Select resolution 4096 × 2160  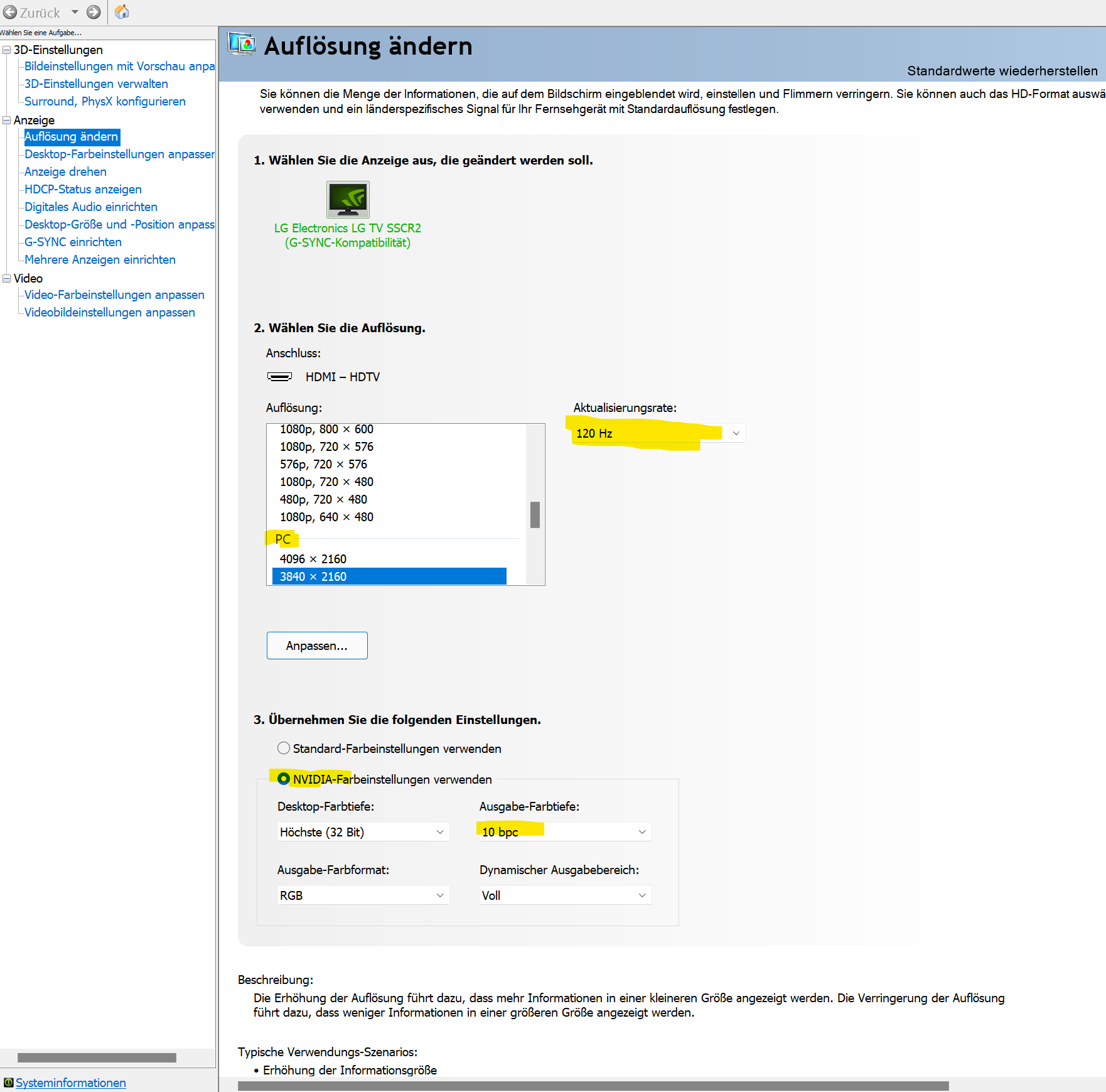313,559
